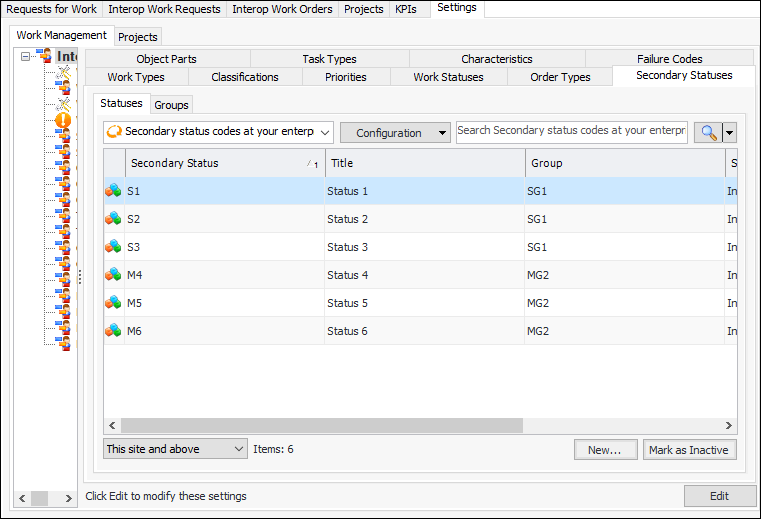Screen dimensions: 761x519
Task: Click the M6 status row icon
Action: (114, 331)
